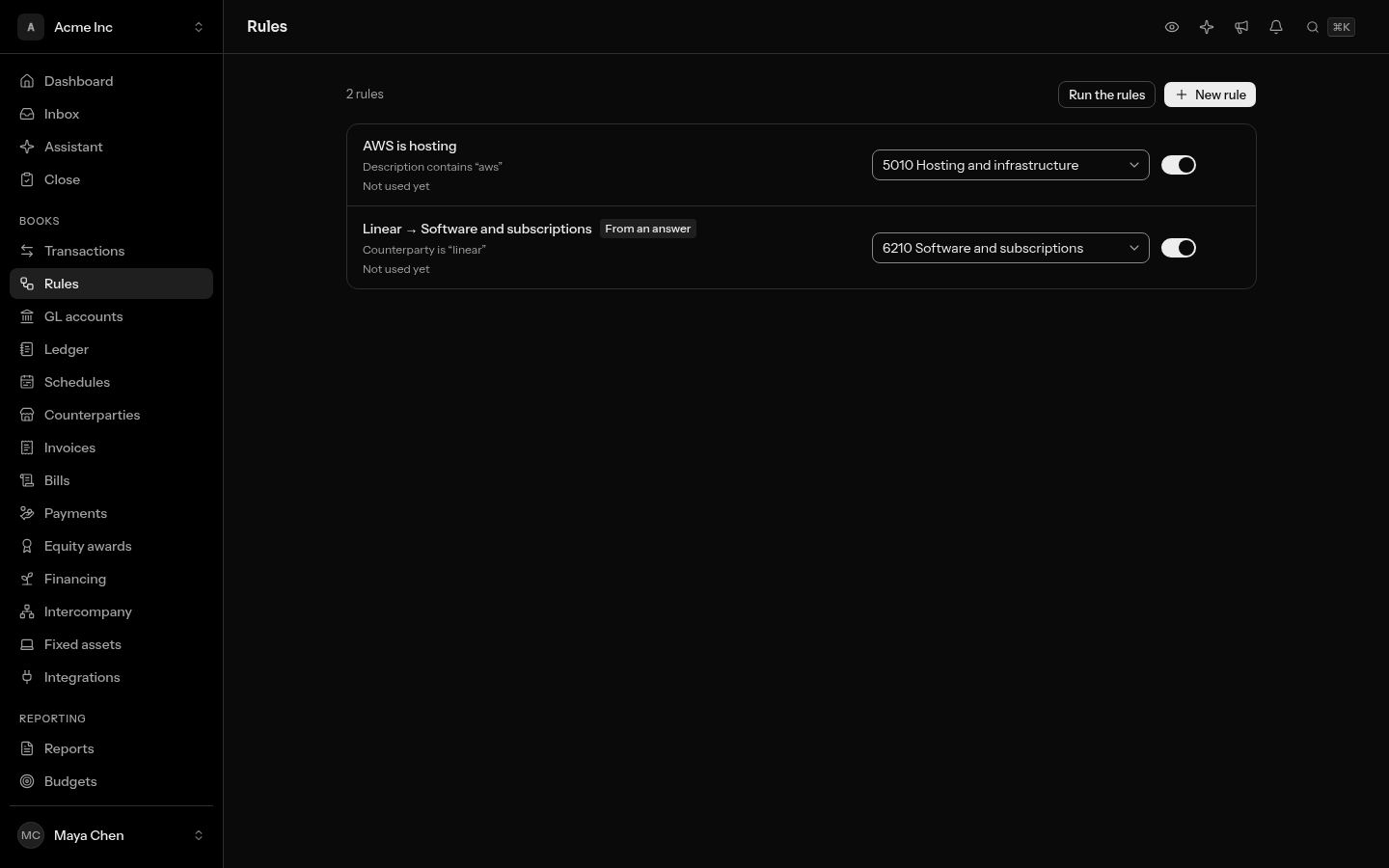Click the Inbox tray icon

(x=27, y=114)
